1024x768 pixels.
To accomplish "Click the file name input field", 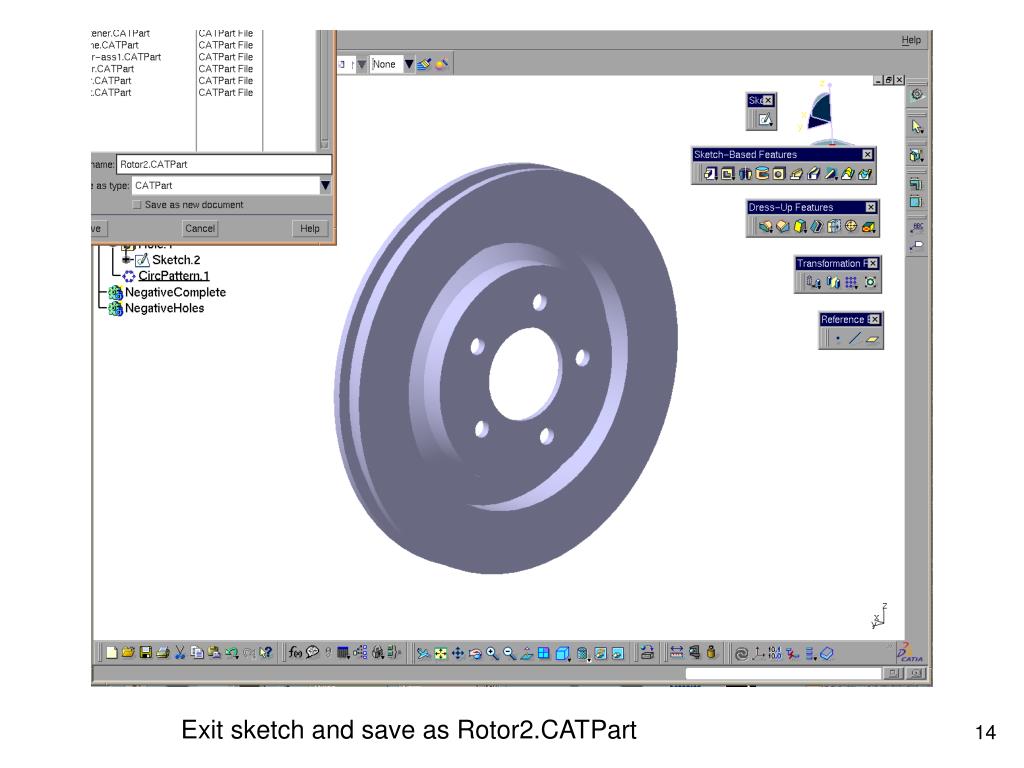I will pos(224,165).
